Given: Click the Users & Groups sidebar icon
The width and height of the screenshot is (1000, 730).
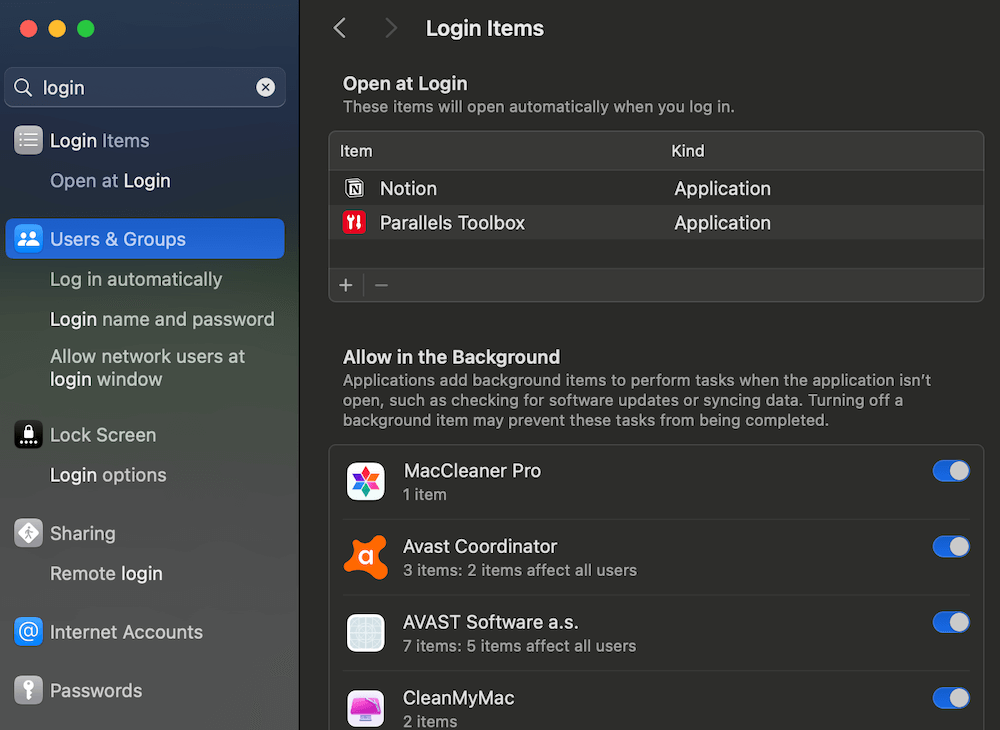Looking at the screenshot, I should coord(28,239).
